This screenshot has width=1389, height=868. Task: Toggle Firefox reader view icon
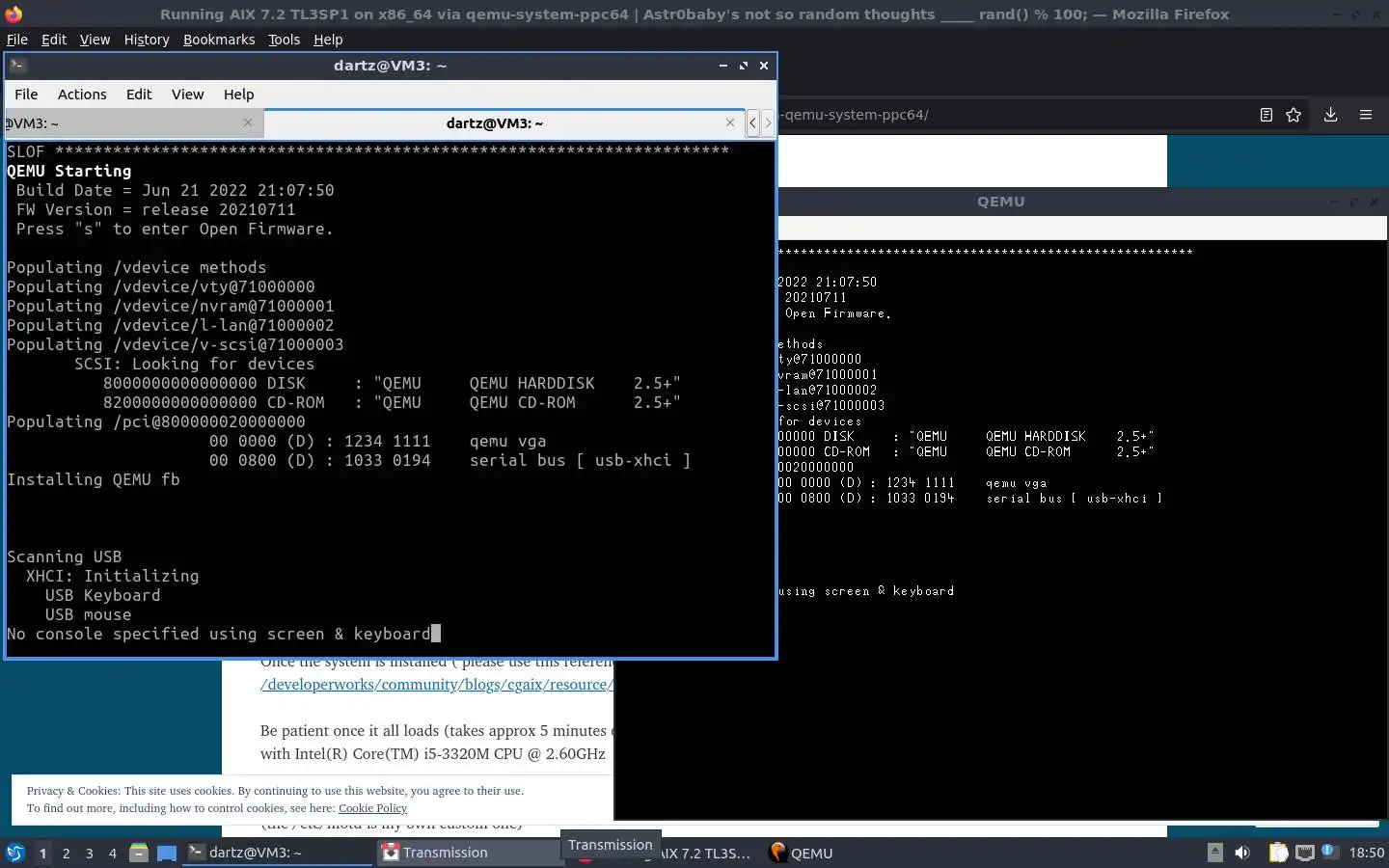[x=1266, y=115]
